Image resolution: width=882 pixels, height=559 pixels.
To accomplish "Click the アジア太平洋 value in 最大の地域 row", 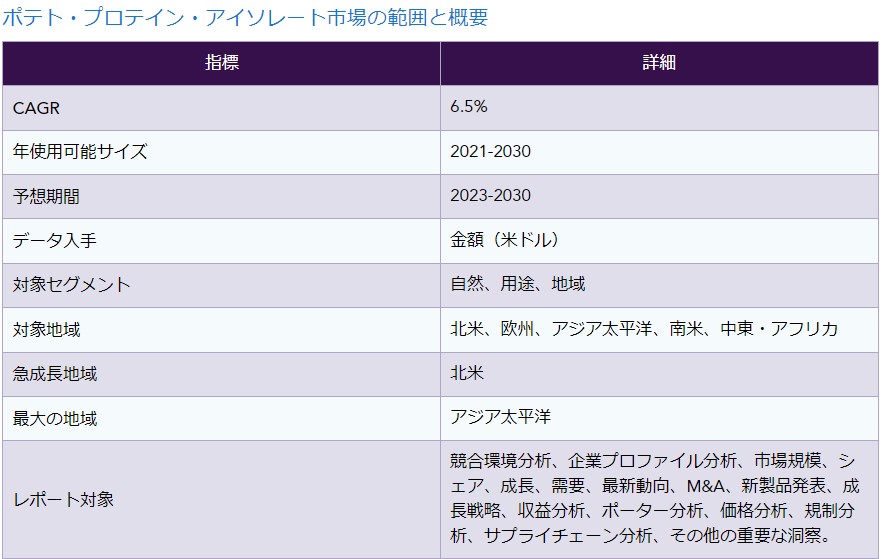I will pyautogui.click(x=501, y=418).
